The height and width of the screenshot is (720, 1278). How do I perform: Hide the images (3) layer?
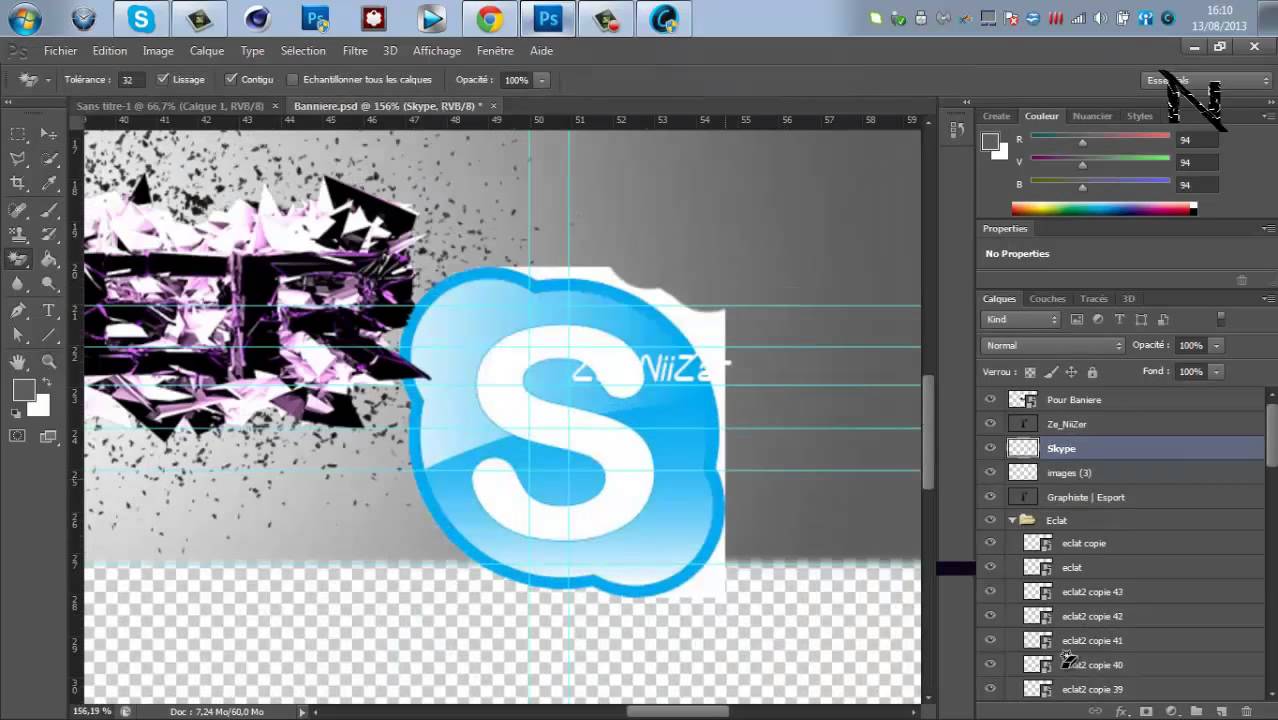pos(990,472)
